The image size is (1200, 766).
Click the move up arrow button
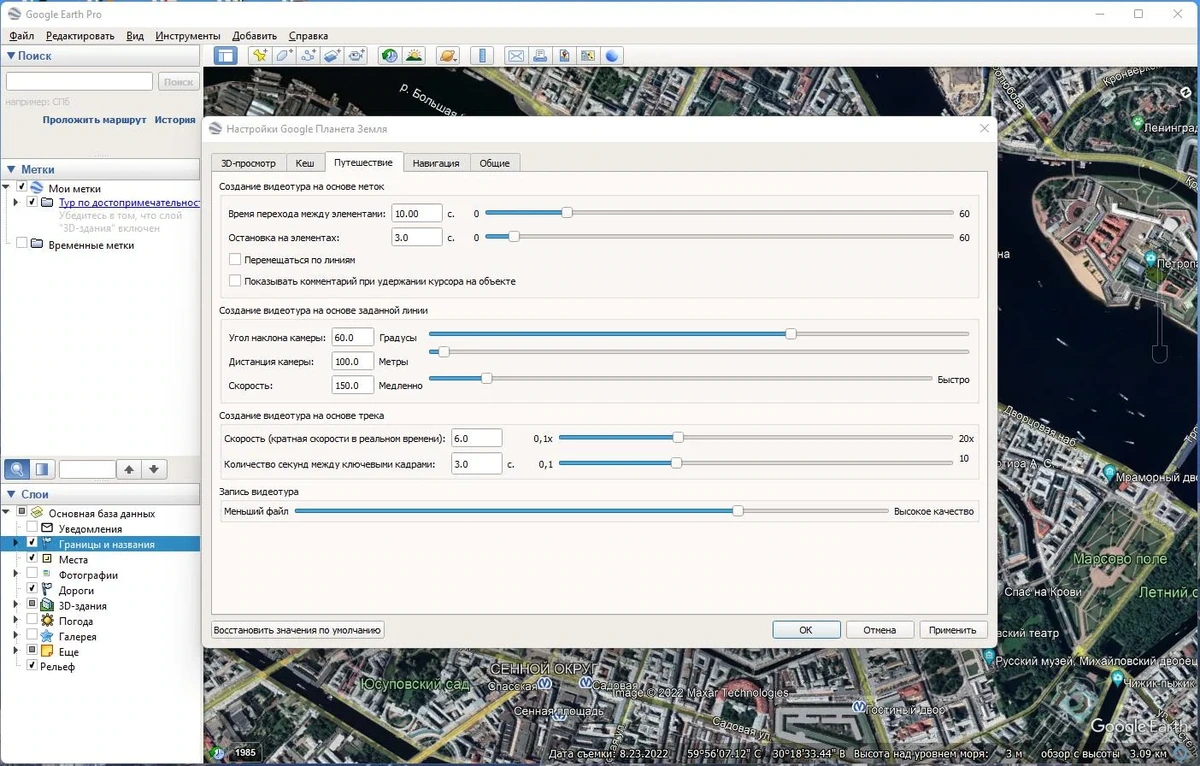(x=130, y=469)
